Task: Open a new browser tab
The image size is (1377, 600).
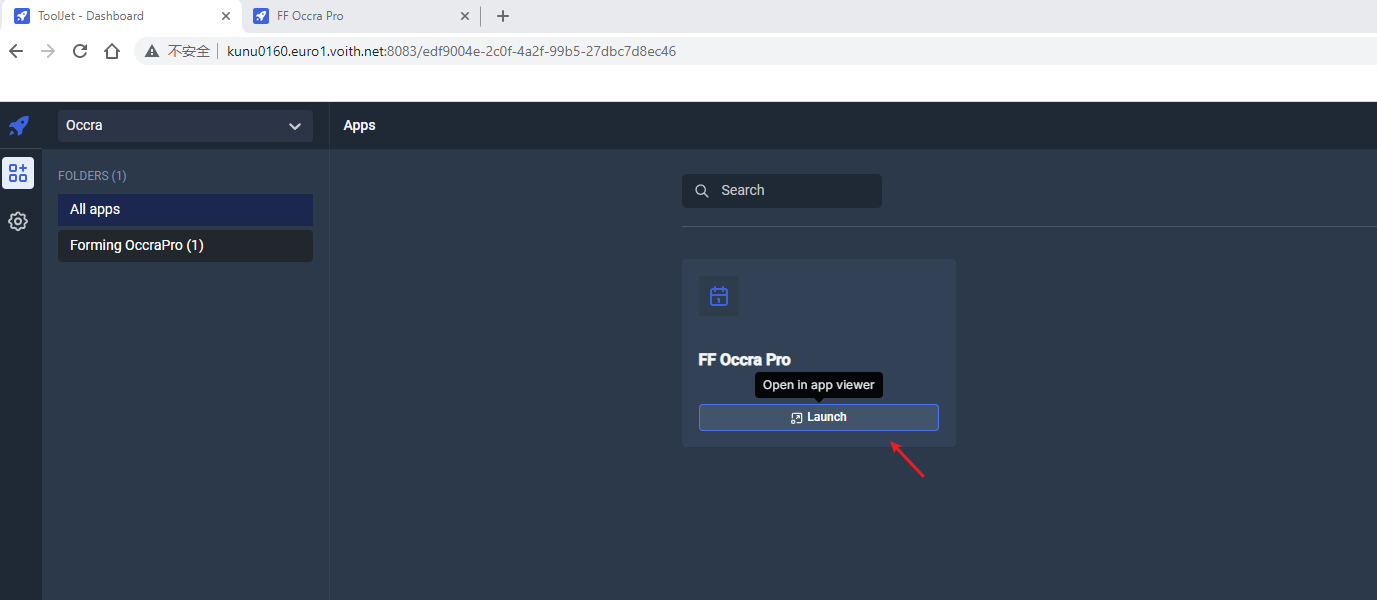Action: click(x=502, y=16)
